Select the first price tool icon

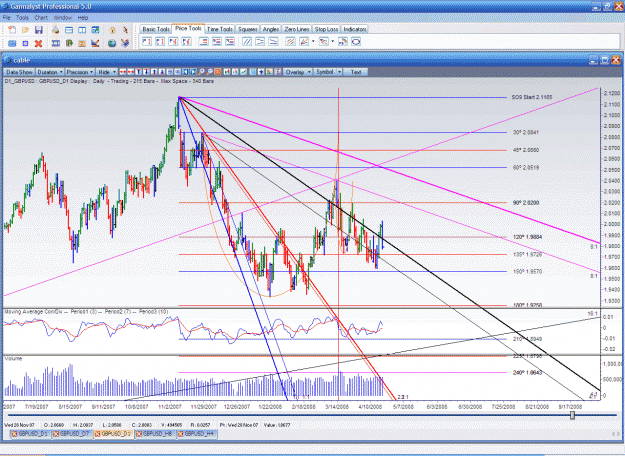147,41
